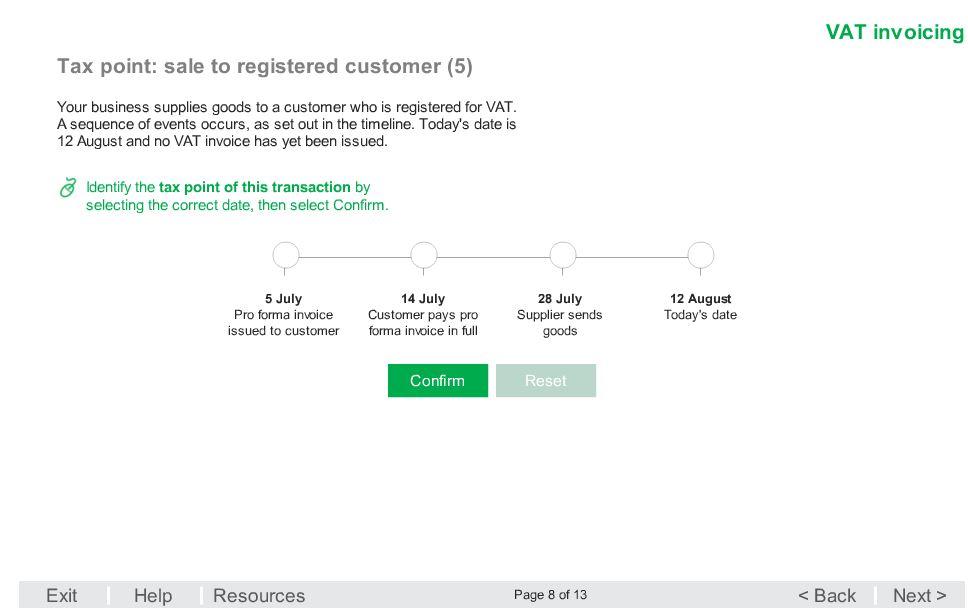Image resolution: width=968 pixels, height=616 pixels.
Task: Go to the previous page with Back
Action: [827, 596]
